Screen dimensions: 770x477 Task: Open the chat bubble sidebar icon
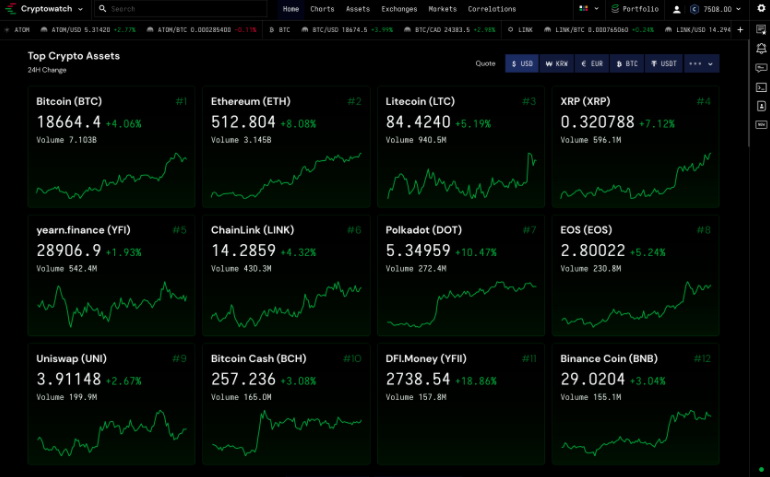761,68
